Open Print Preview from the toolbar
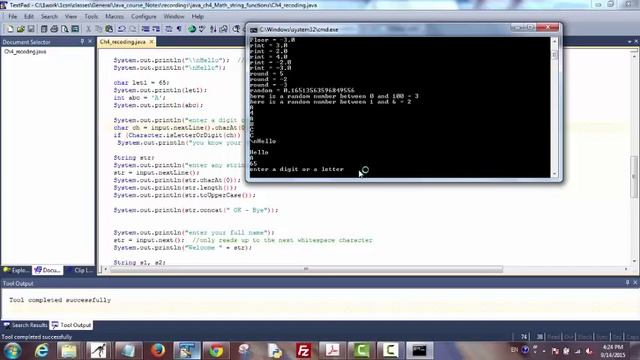 tap(64, 29)
